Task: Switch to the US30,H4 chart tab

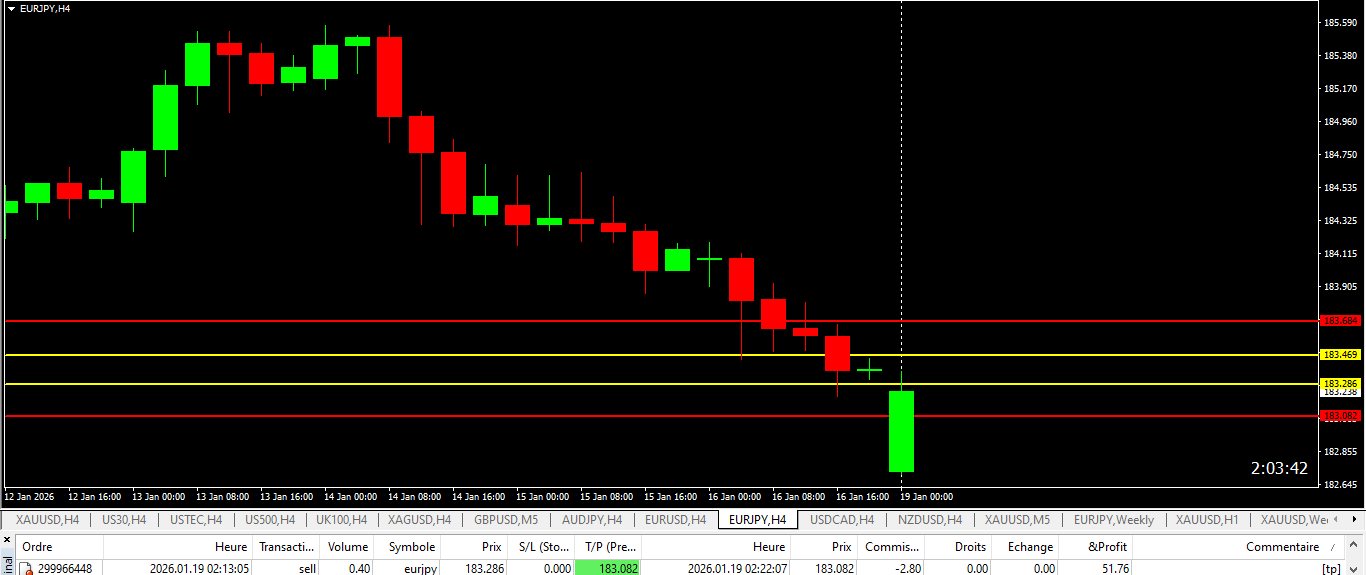Action: (x=124, y=520)
